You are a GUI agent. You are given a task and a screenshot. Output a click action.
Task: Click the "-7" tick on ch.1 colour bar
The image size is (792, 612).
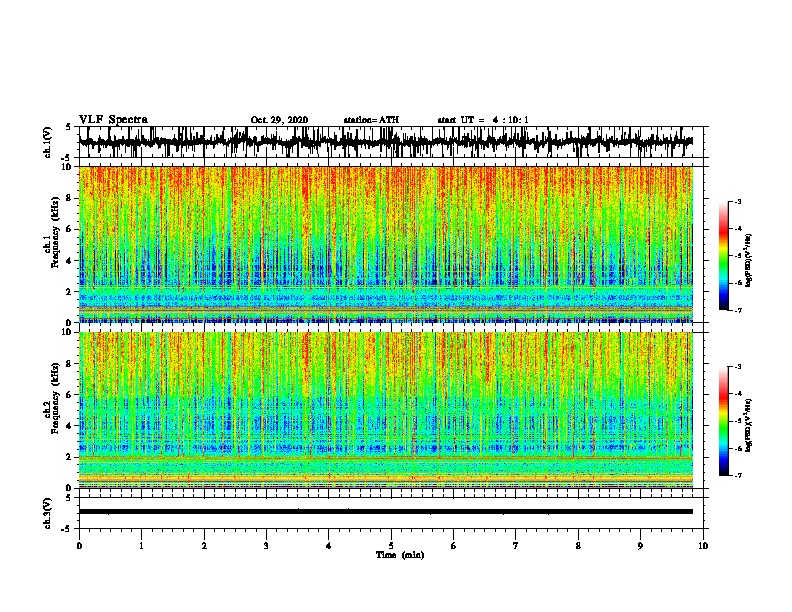pyautogui.click(x=738, y=310)
